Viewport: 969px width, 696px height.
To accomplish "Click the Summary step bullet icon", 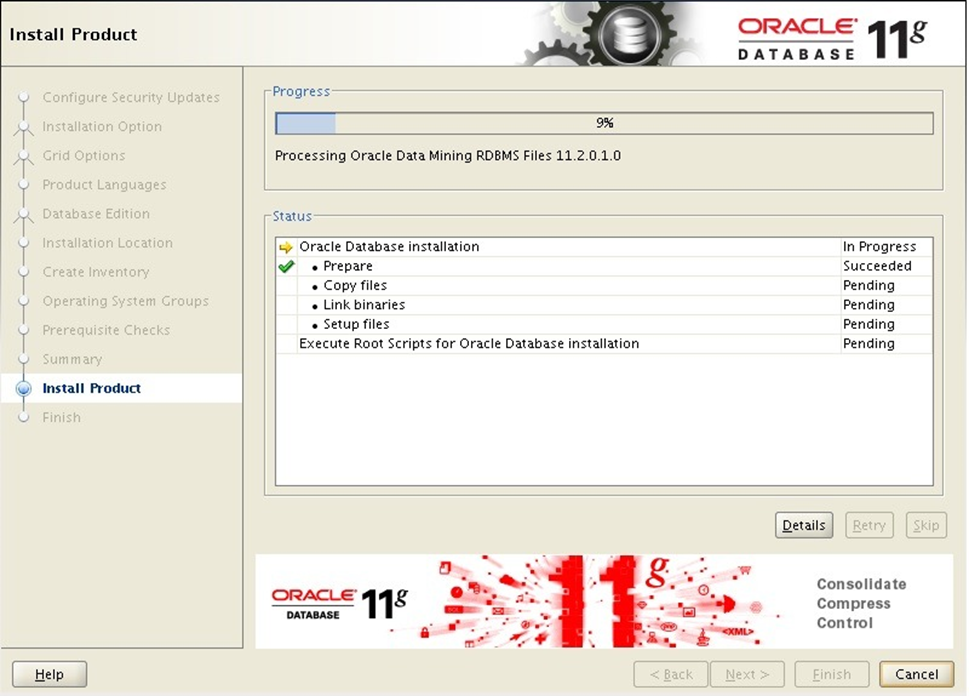I will (x=23, y=359).
